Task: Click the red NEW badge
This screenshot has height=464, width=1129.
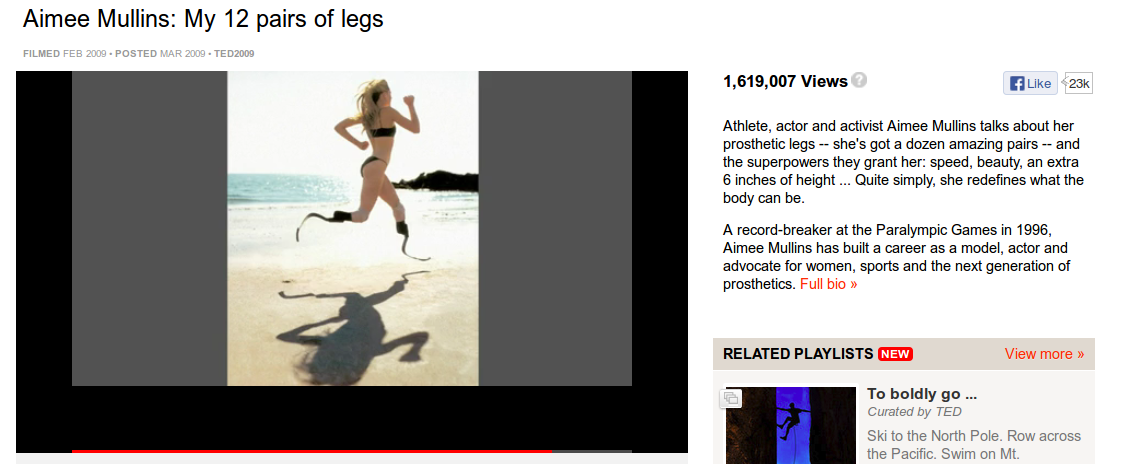Action: tap(895, 354)
